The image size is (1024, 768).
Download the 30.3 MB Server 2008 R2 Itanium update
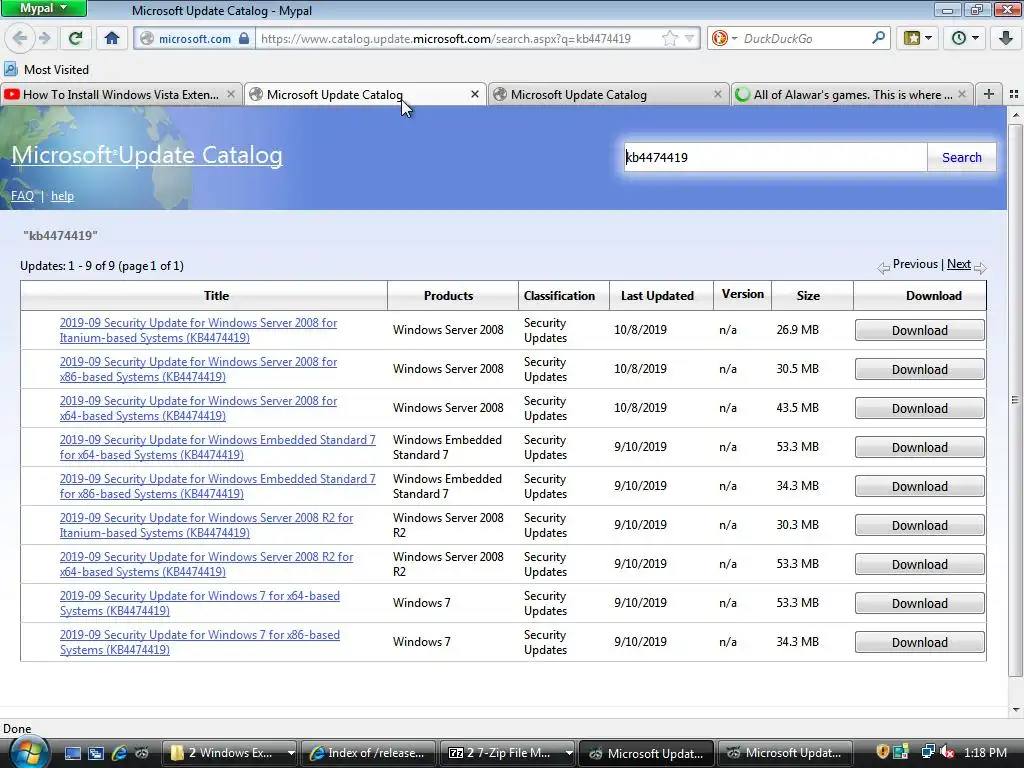point(920,526)
